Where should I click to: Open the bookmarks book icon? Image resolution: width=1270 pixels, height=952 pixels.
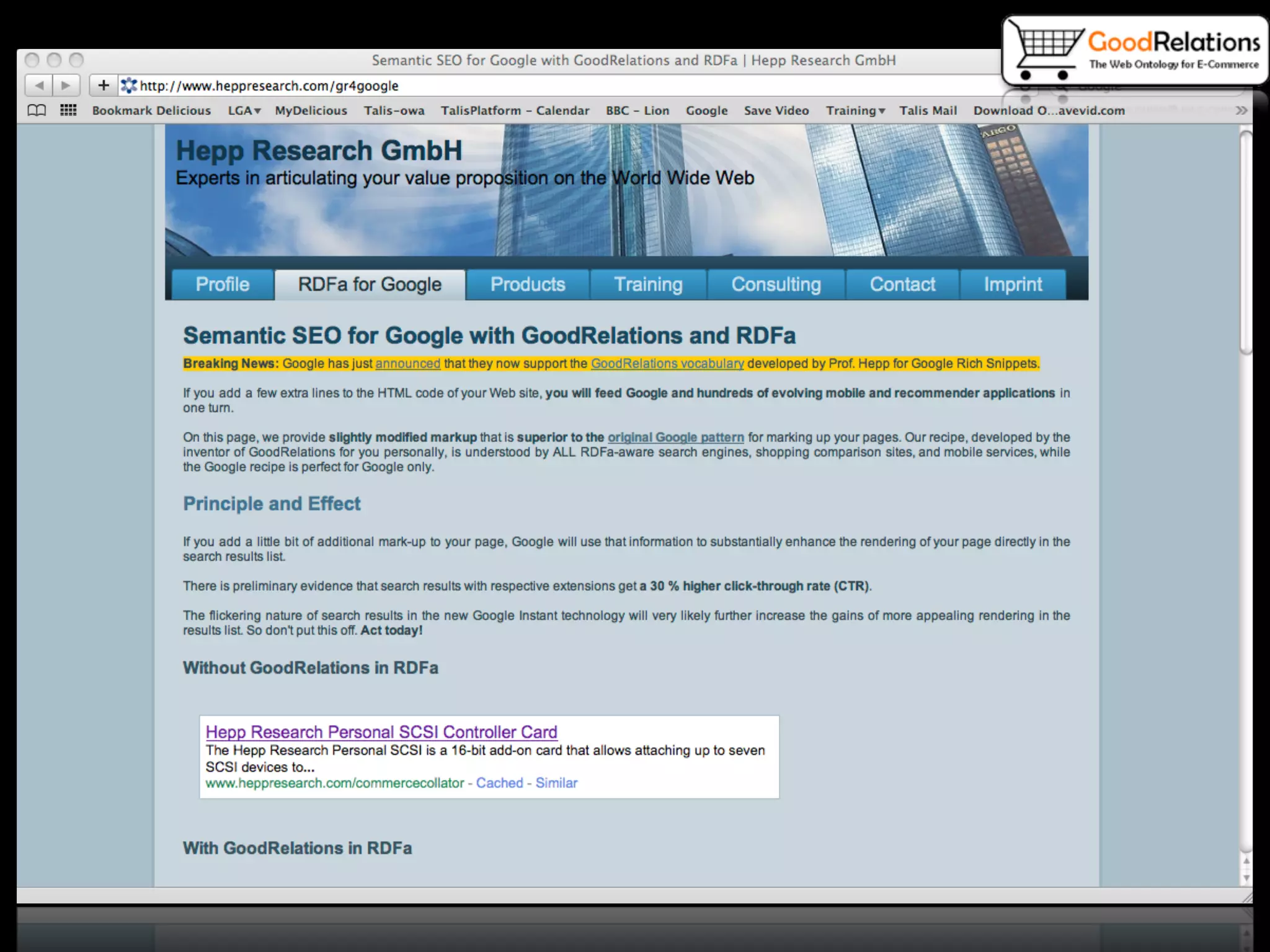(37, 111)
